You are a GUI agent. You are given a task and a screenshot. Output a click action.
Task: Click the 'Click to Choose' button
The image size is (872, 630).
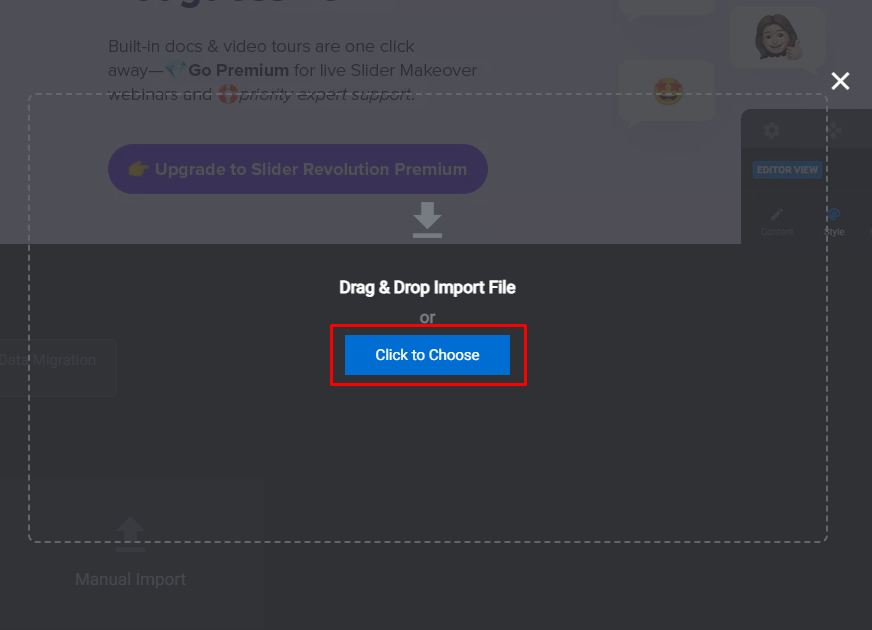tap(427, 355)
